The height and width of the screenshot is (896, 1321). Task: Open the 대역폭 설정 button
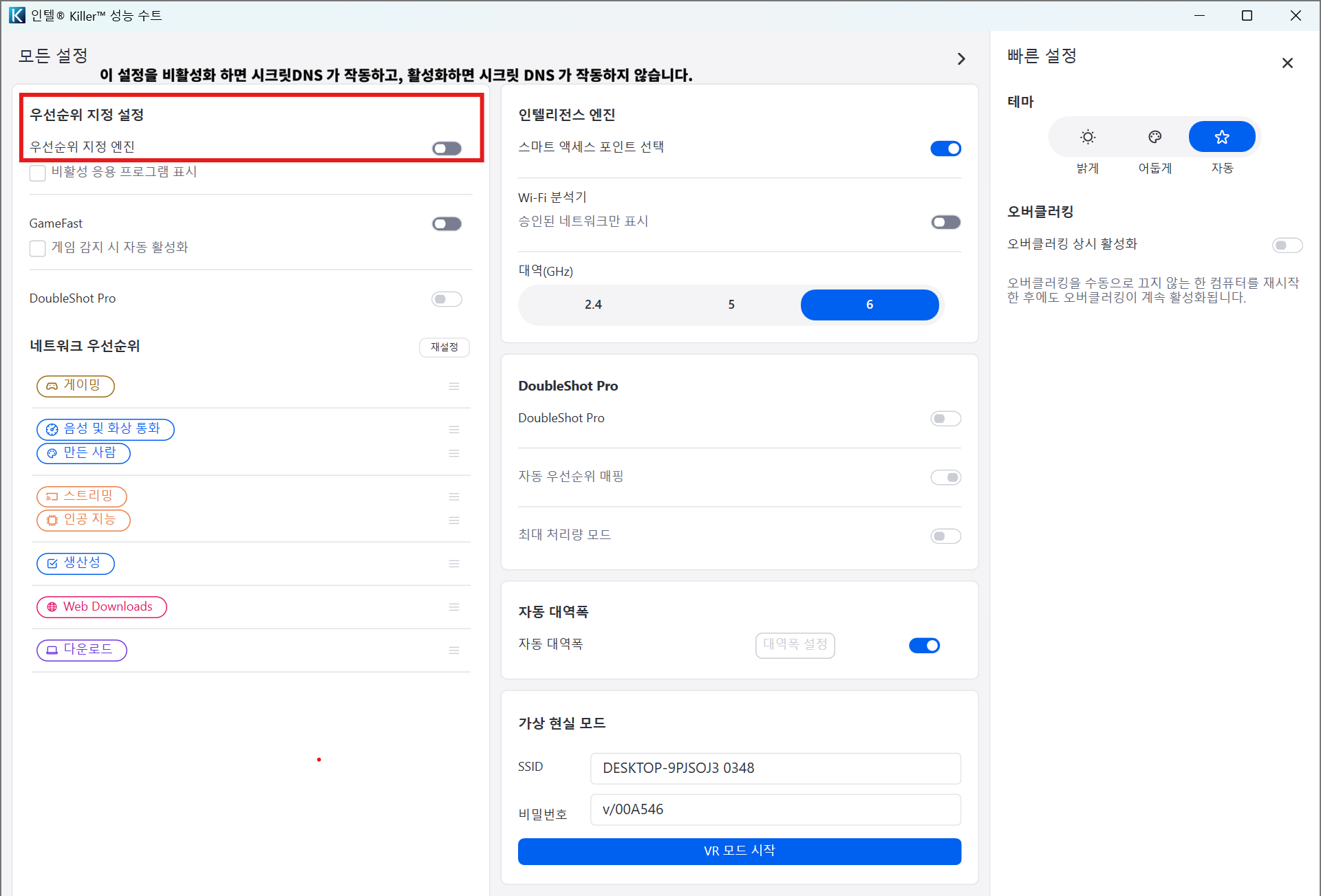click(795, 645)
